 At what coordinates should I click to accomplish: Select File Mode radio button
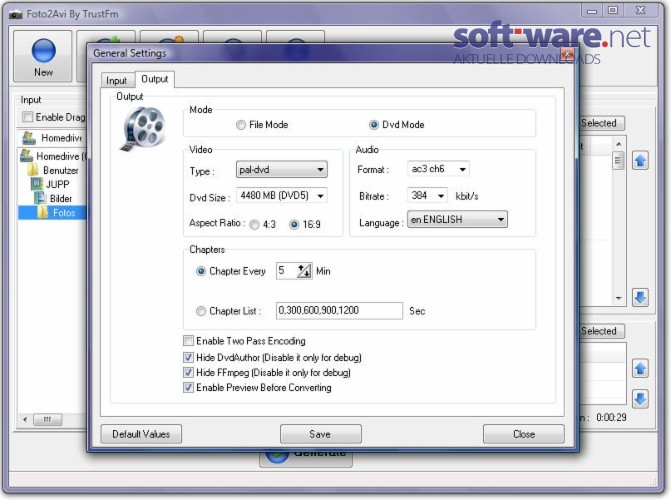[241, 125]
